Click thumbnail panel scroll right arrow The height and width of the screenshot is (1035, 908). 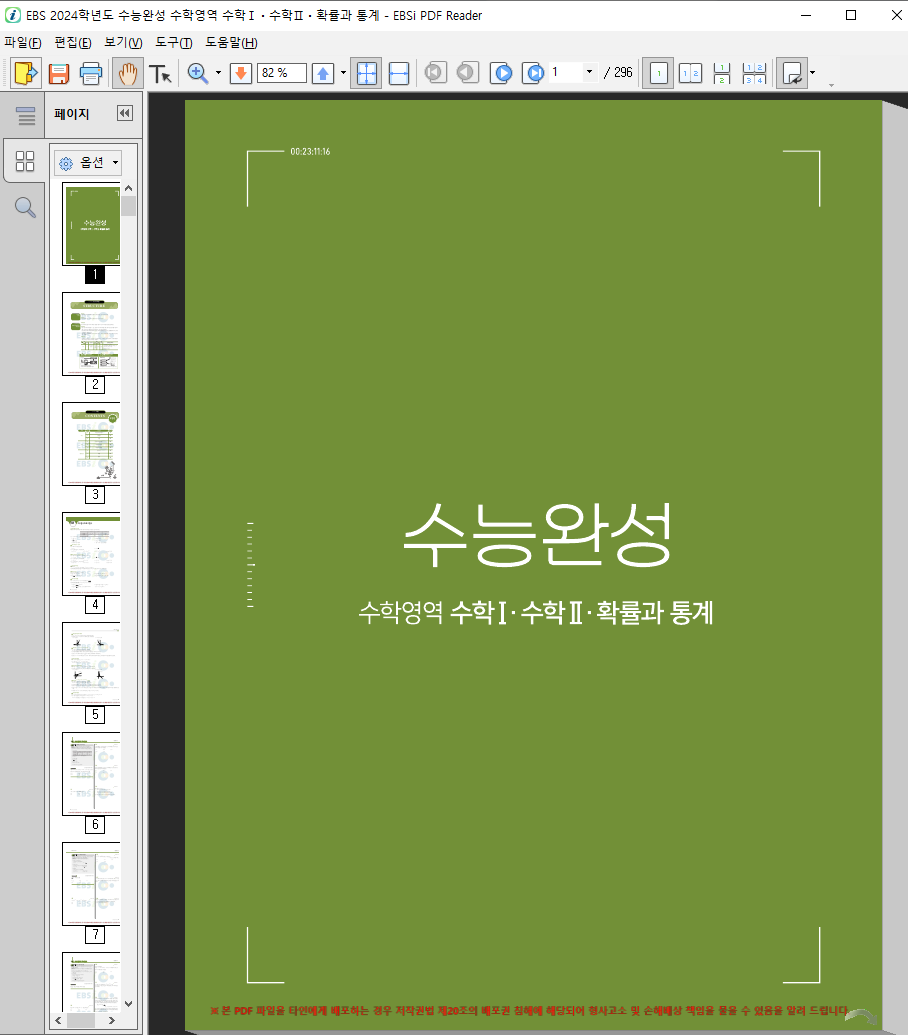pos(112,1020)
